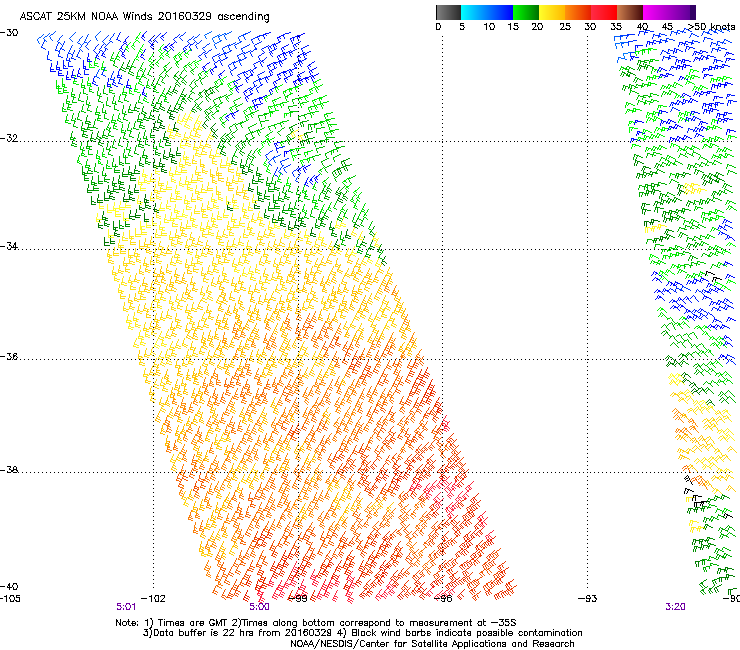Click the gray 0-5 knots color swatch
Viewport: 740px width, 650px height.
coord(448,12)
